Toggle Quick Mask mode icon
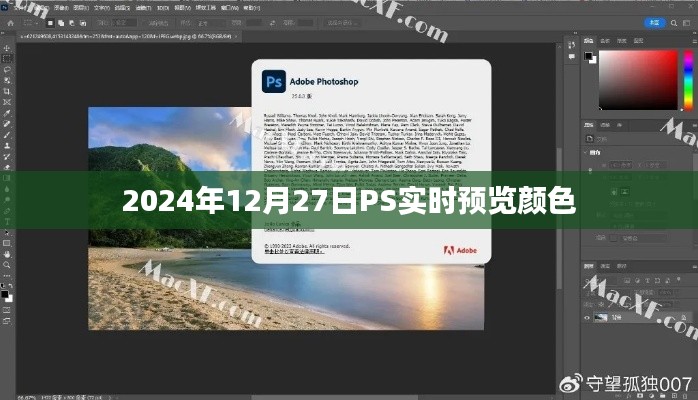This screenshot has height=400, width=698. pyautogui.click(x=7, y=310)
